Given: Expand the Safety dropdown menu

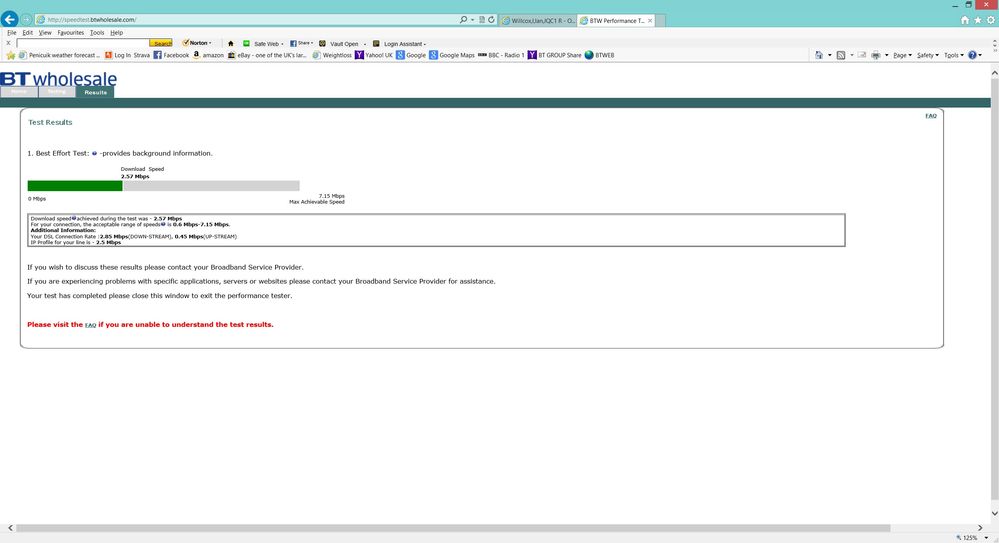Looking at the screenshot, I should (x=928, y=55).
